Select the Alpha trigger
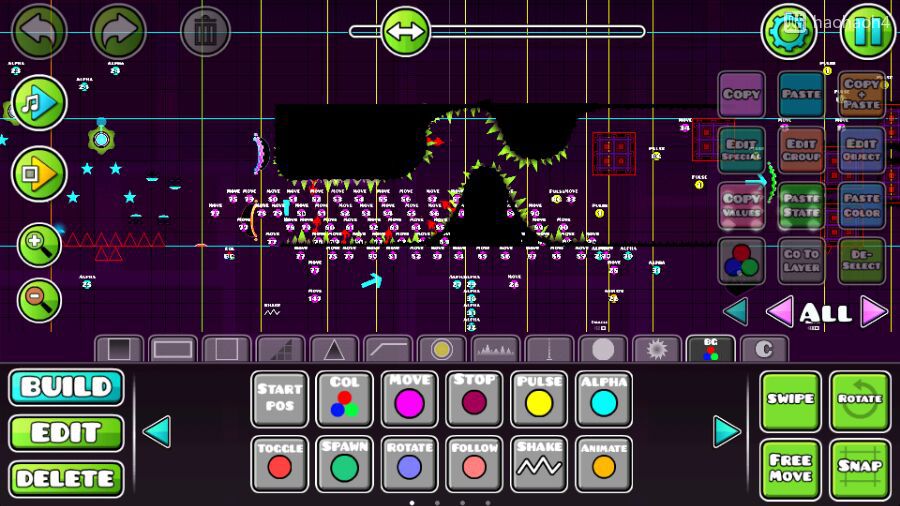The height and width of the screenshot is (506, 900). point(604,399)
